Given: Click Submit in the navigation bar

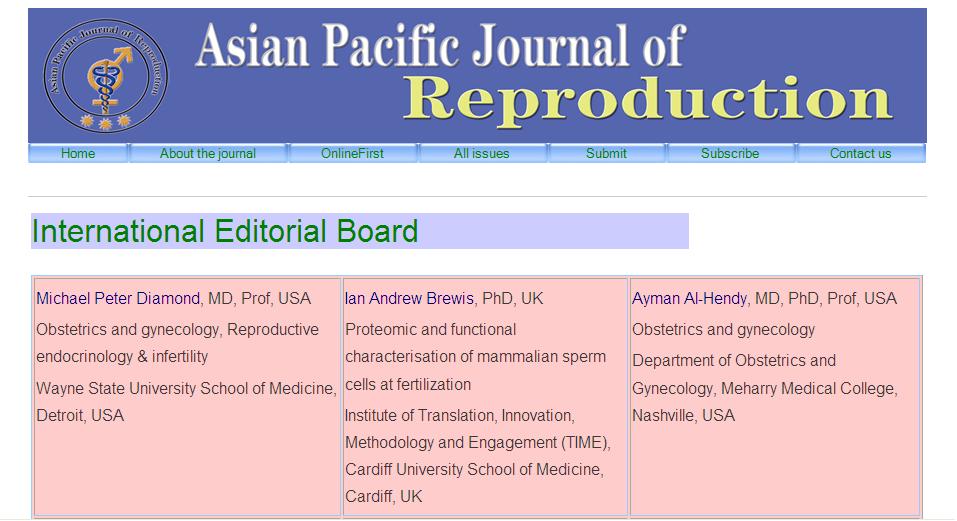Looking at the screenshot, I should (x=606, y=153).
